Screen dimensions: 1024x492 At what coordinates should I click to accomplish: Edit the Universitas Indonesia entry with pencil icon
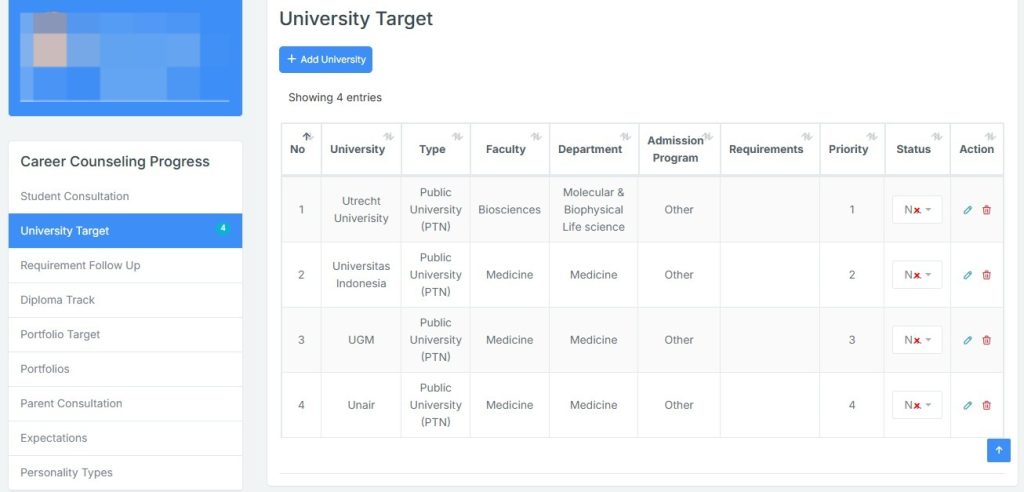[x=968, y=275]
